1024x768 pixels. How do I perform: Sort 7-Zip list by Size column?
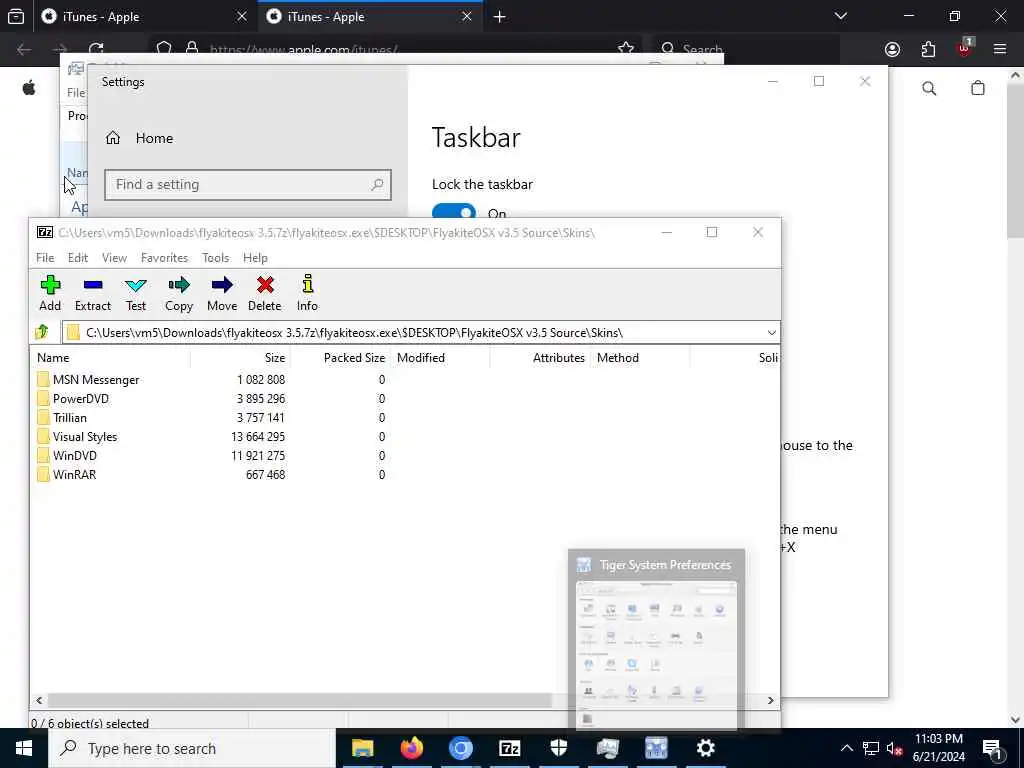pyautogui.click(x=240, y=358)
